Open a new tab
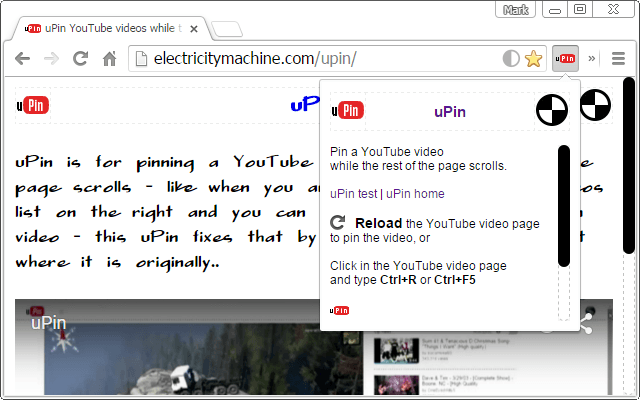The image size is (640, 400). coord(227,29)
